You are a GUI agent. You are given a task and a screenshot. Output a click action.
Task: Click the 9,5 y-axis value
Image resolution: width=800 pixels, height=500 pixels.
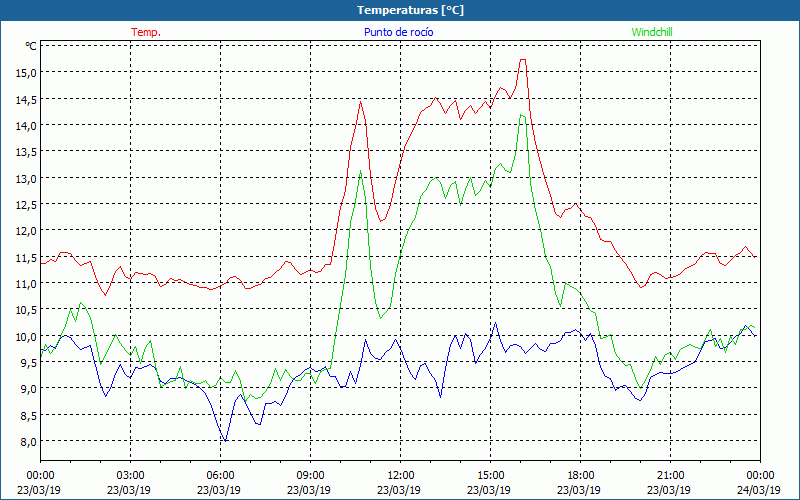28,362
